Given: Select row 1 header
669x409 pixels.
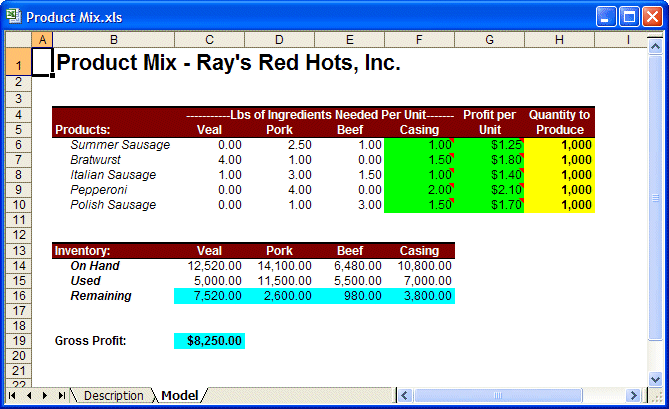Looking at the screenshot, I should 18,61.
